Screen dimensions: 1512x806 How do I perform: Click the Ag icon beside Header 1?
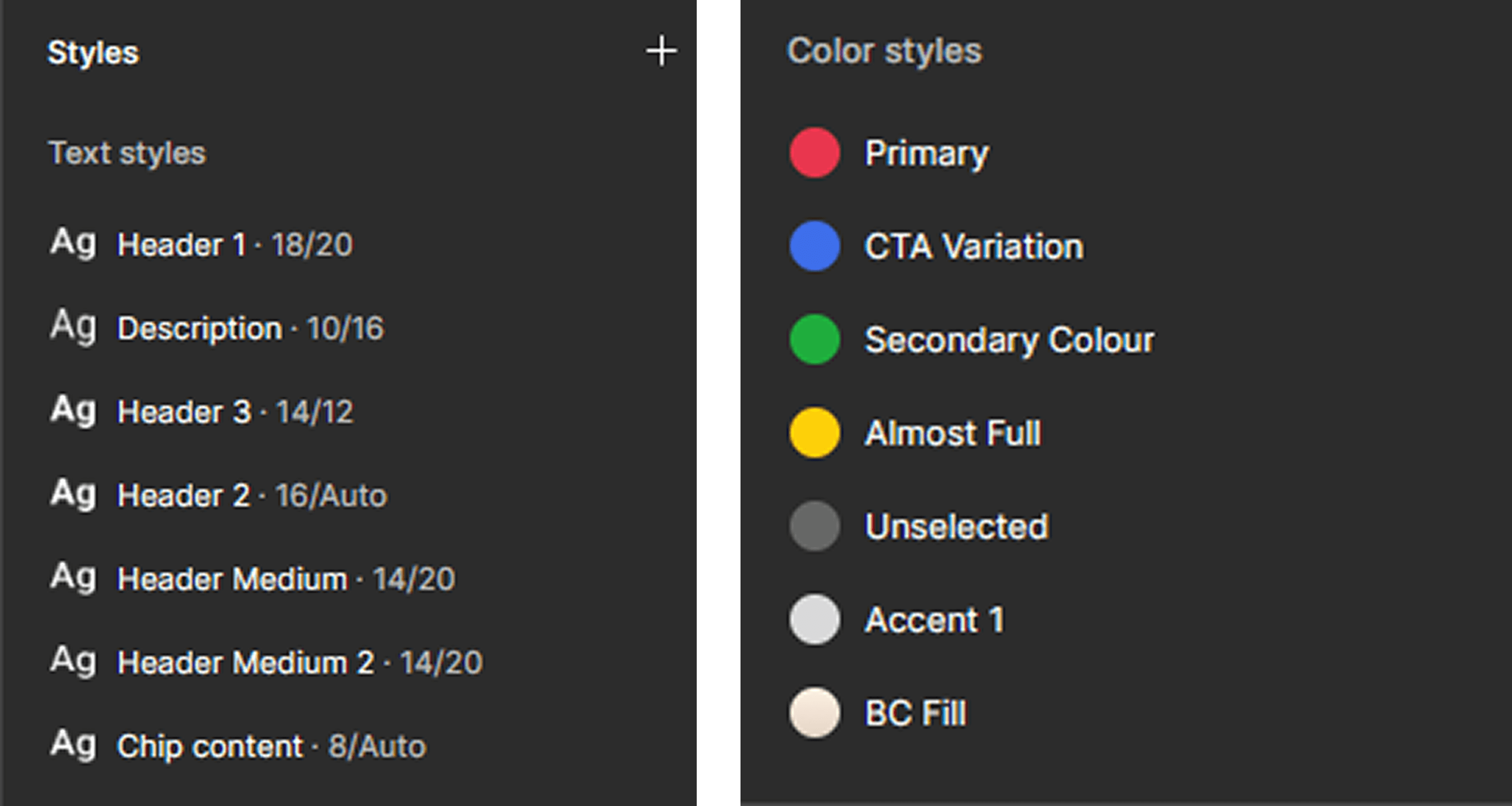pyautogui.click(x=73, y=243)
